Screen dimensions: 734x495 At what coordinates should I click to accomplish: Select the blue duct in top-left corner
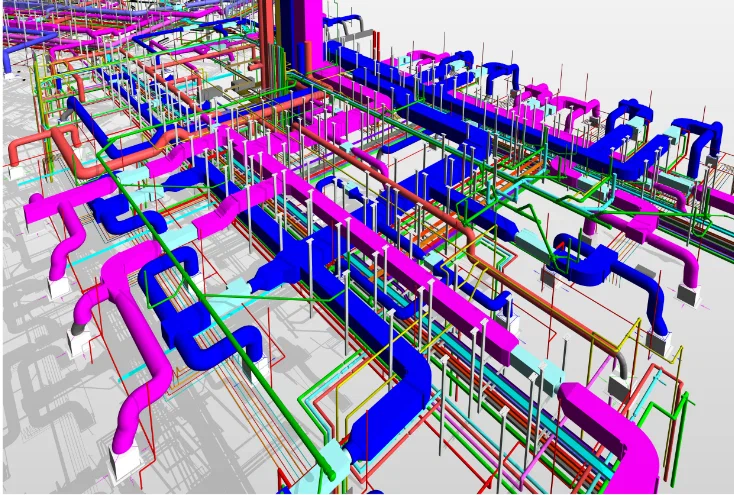point(8,60)
